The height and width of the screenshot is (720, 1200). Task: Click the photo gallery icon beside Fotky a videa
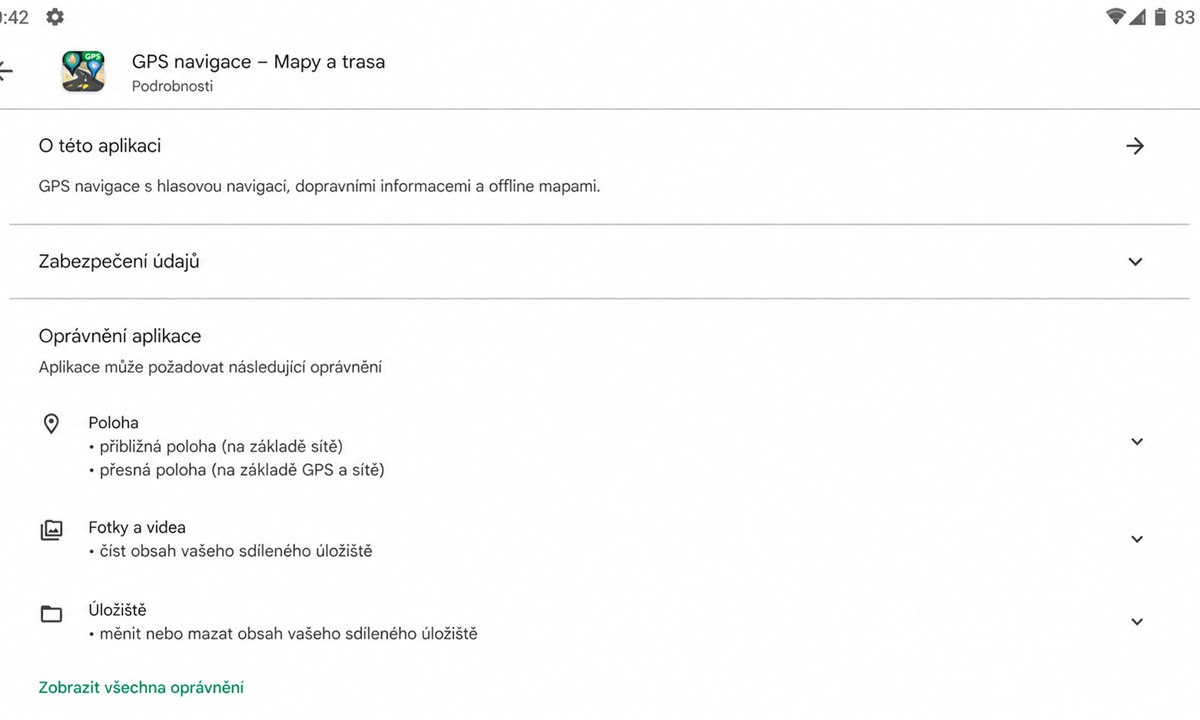[x=51, y=530]
